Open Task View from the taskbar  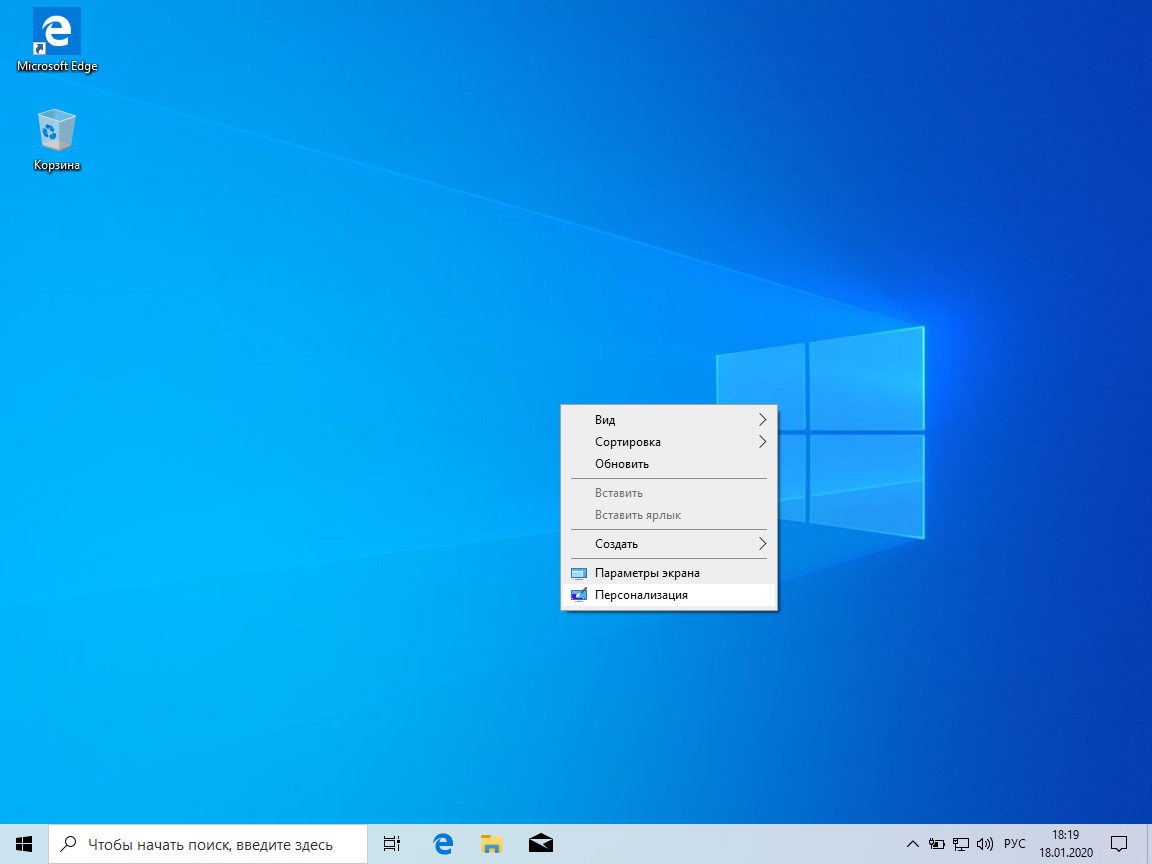(392, 844)
